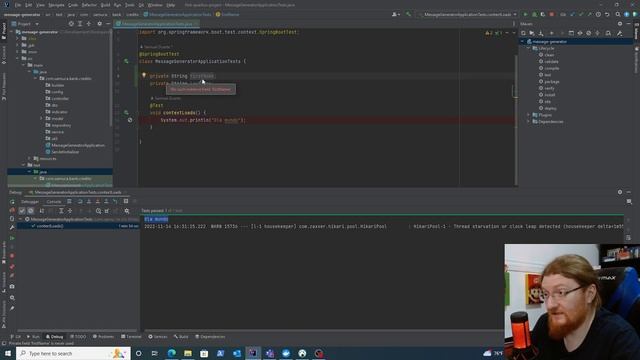Screen dimensions: 640x360
Task: Resume program in the Debug side toolbar
Action: (x=12, y=238)
